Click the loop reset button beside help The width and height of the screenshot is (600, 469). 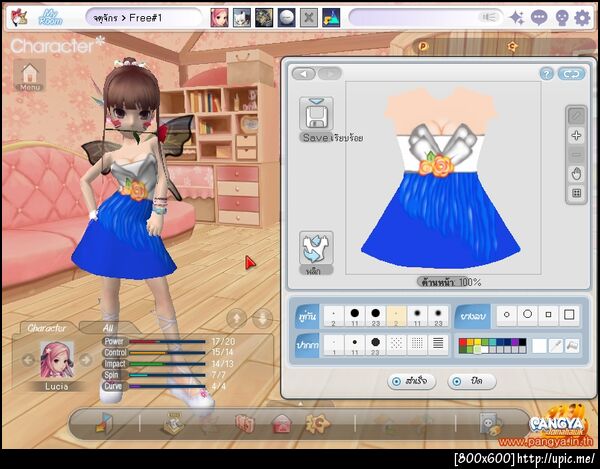pos(571,74)
